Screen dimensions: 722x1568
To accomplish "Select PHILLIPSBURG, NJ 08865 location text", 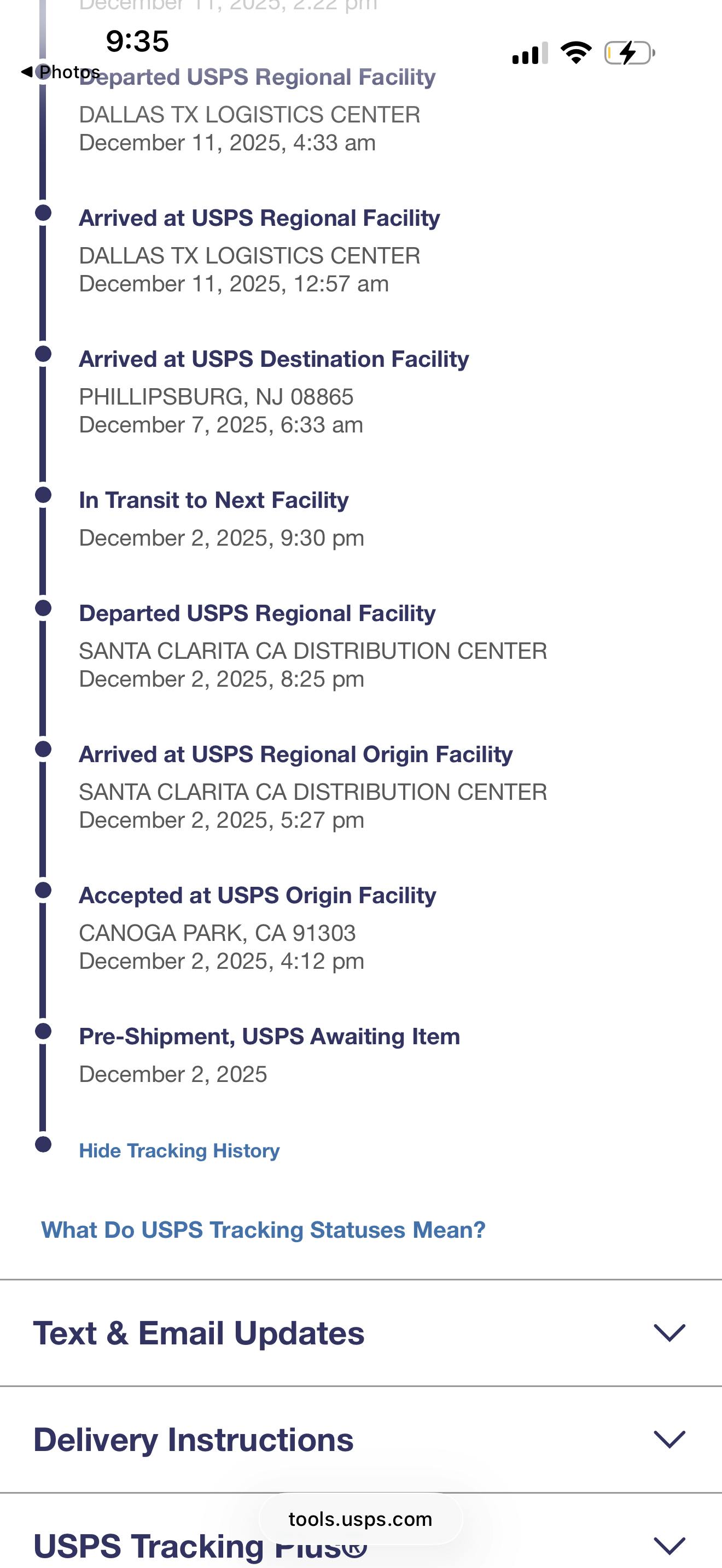I will 216,397.
